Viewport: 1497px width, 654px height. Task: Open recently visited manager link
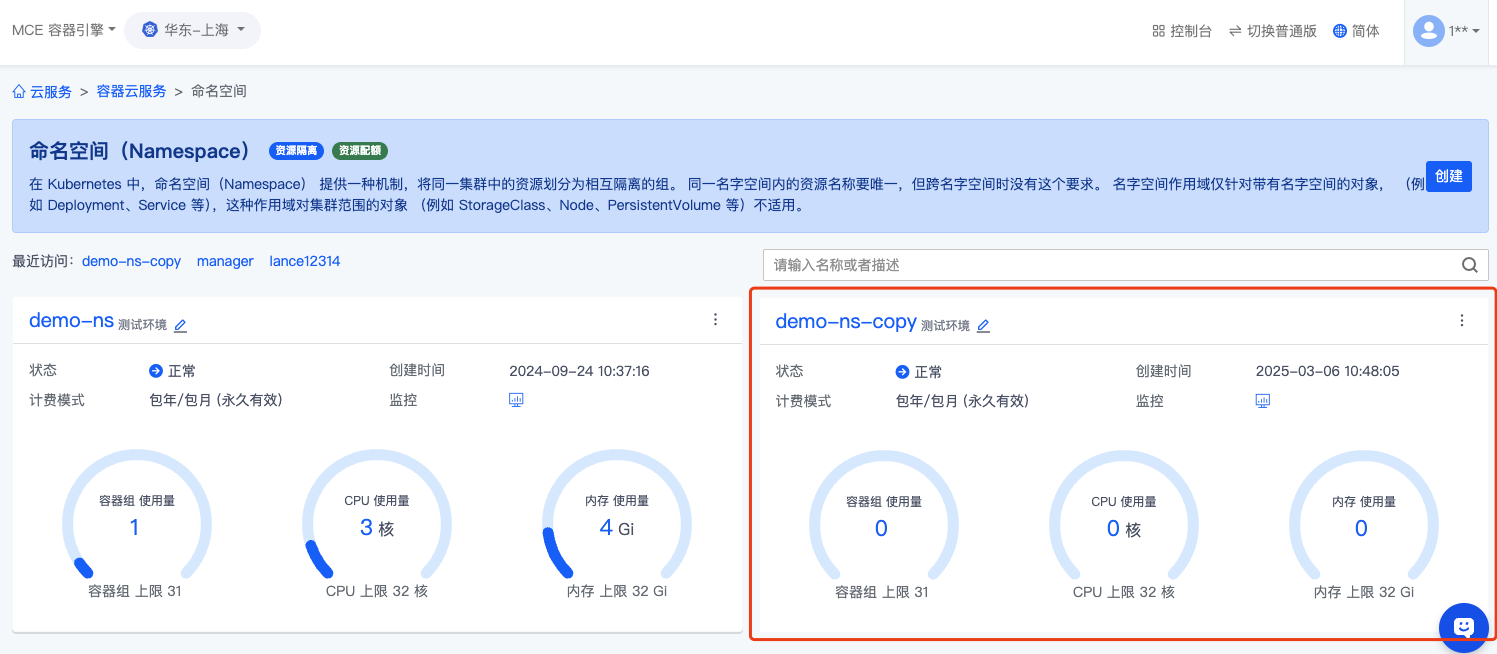[x=225, y=261]
